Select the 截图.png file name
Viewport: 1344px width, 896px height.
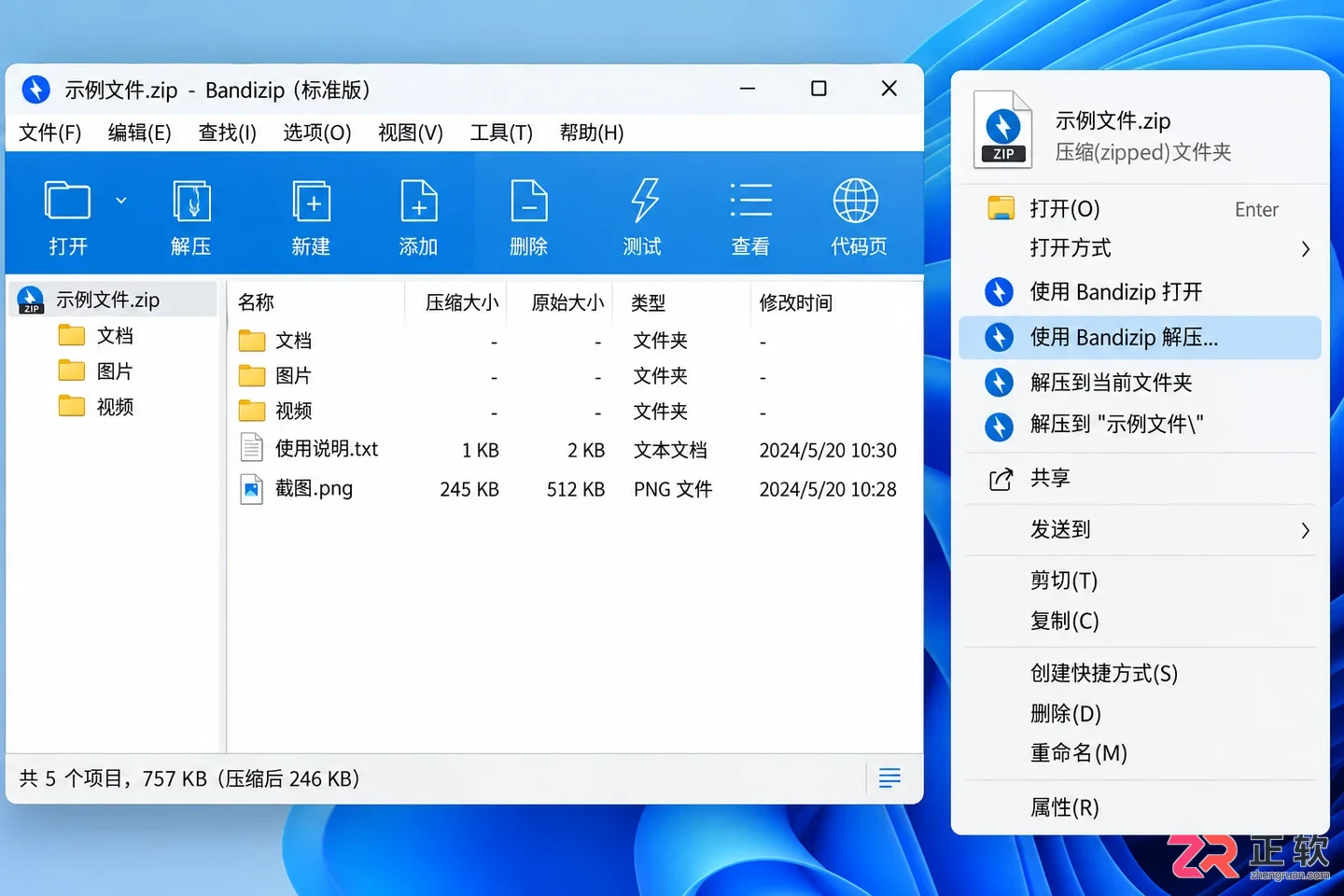coord(315,488)
